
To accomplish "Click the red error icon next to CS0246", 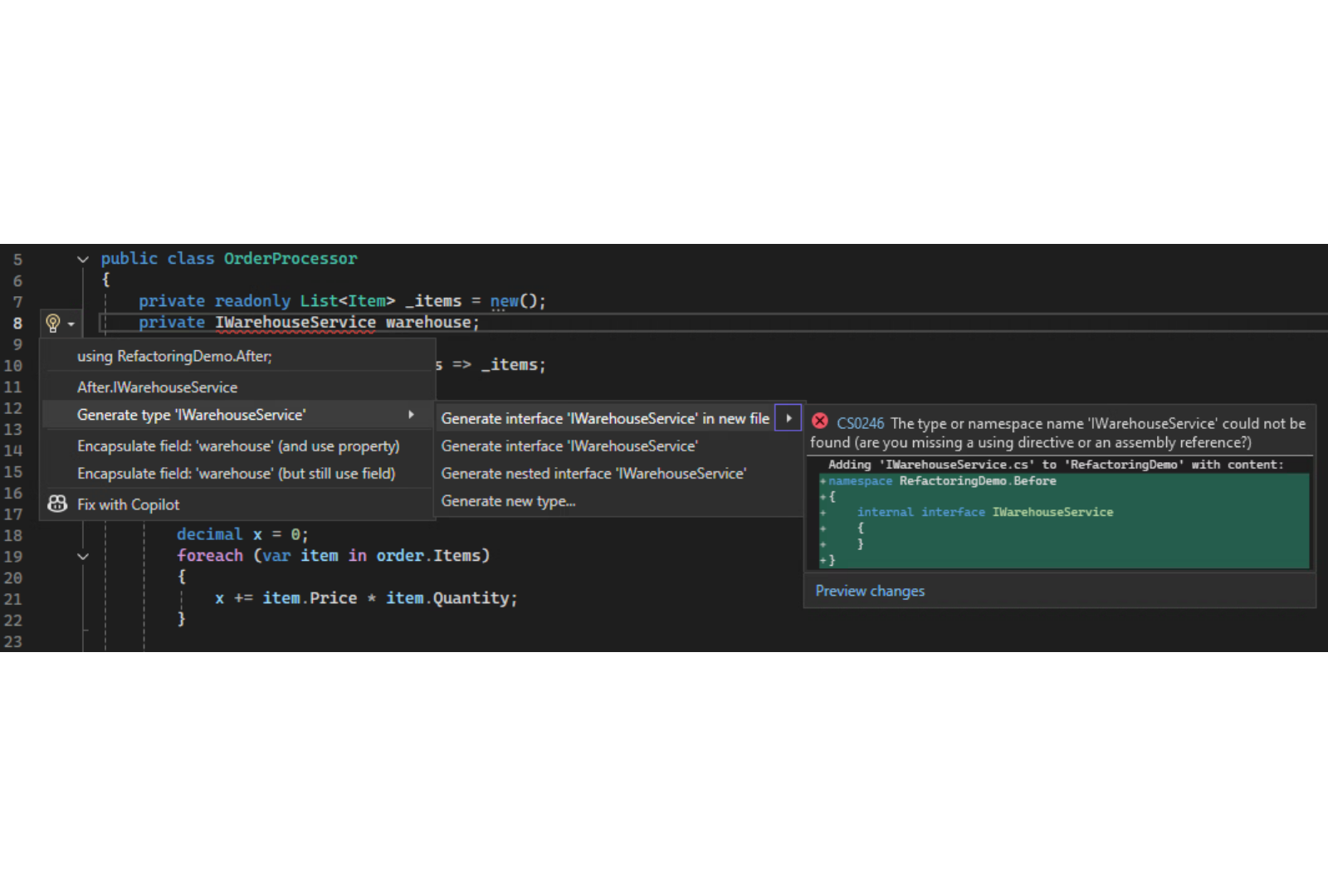I will point(820,421).
